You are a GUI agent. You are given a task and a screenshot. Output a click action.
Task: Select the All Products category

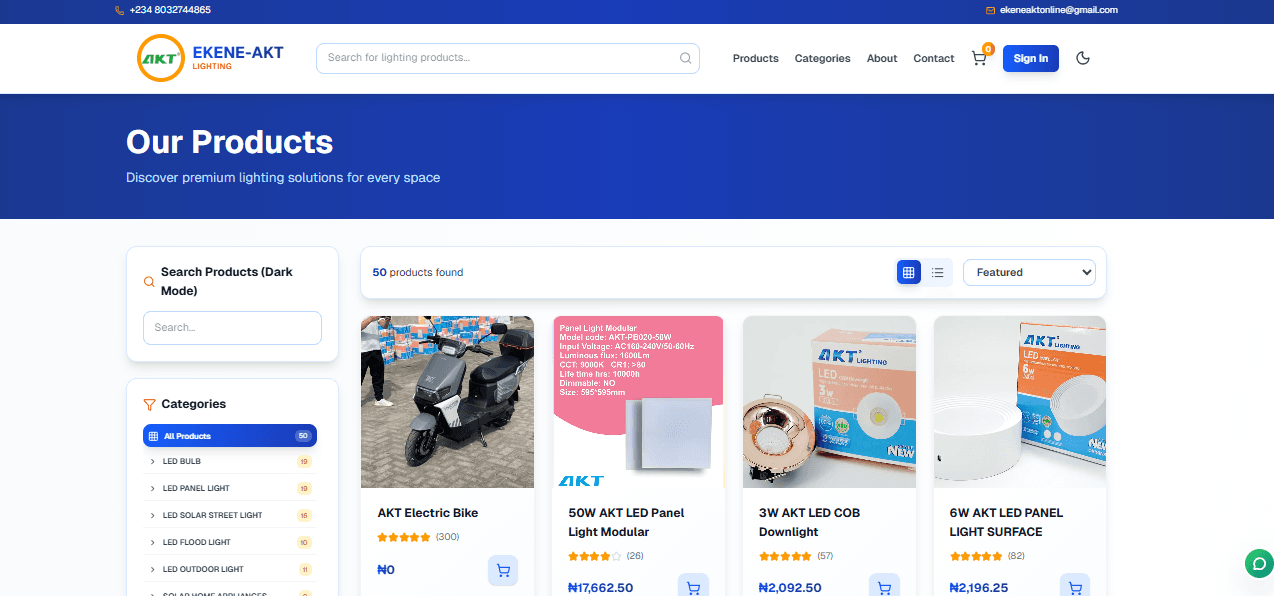click(x=229, y=436)
